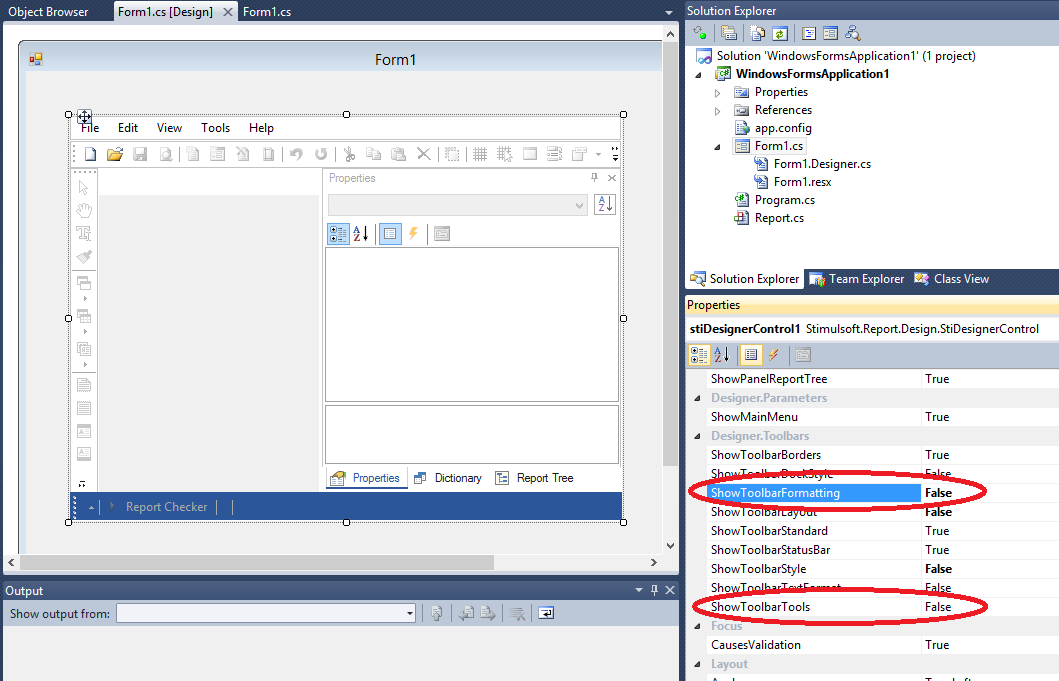Viewport: 1059px width, 681px height.
Task: Select the arrow pointer tool in toolbox
Action: tap(84, 187)
